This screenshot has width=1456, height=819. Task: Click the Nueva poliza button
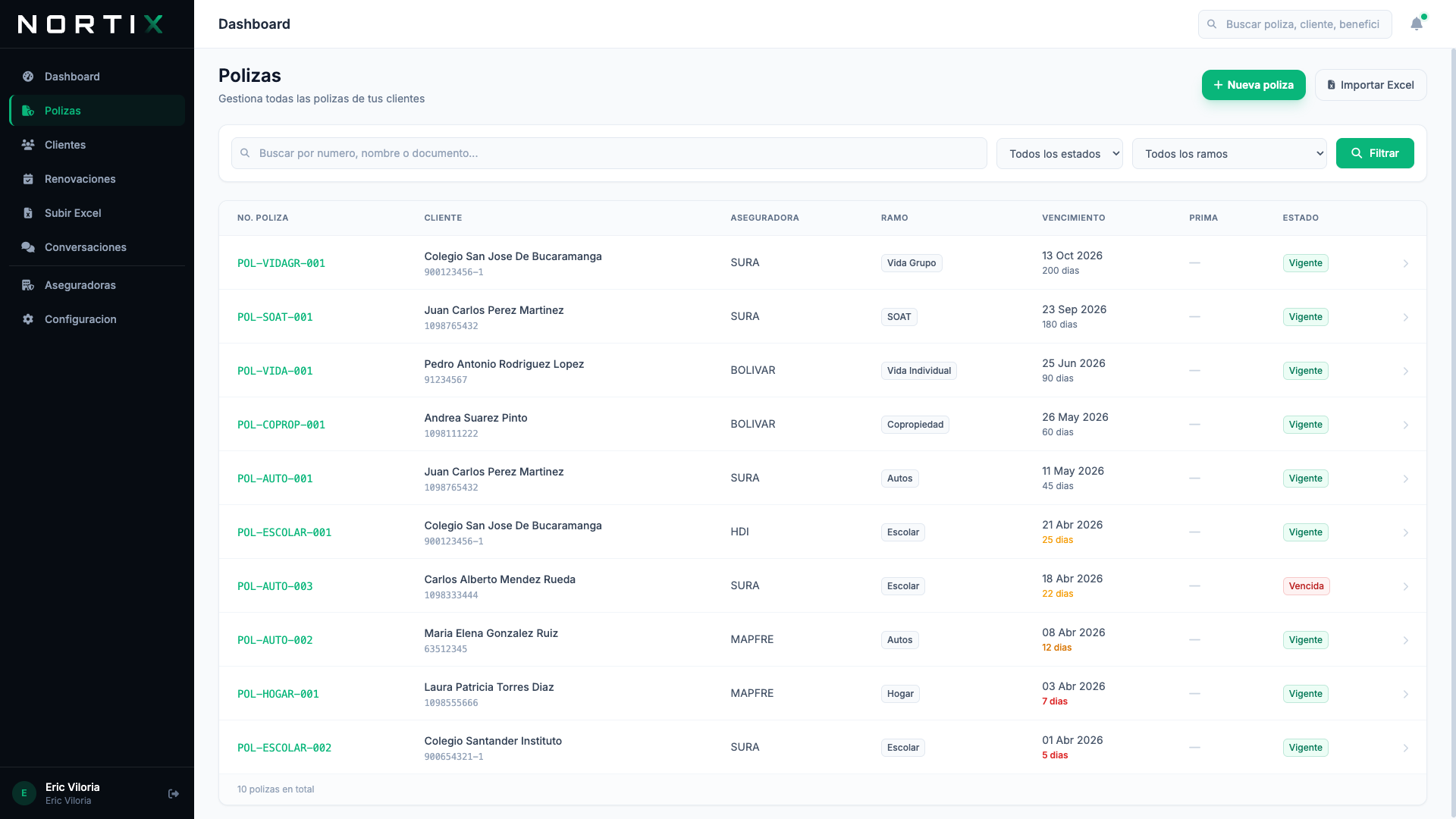(1254, 85)
